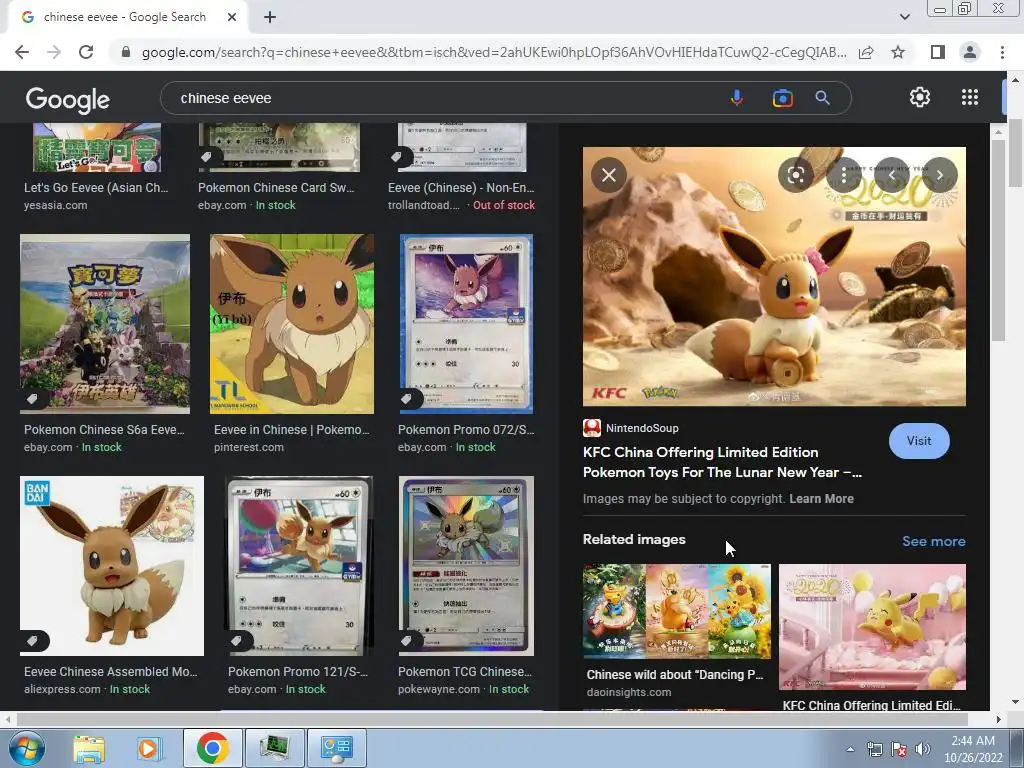Click the Visit button
This screenshot has width=1024, height=768.
point(919,441)
